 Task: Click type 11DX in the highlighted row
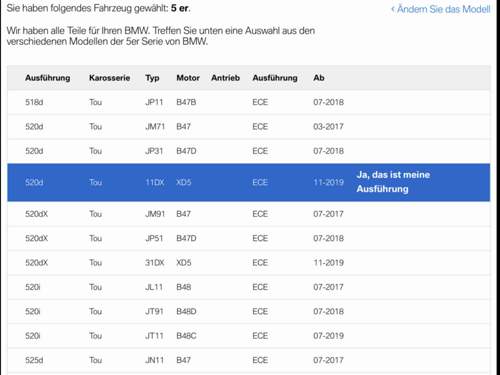tap(155, 182)
